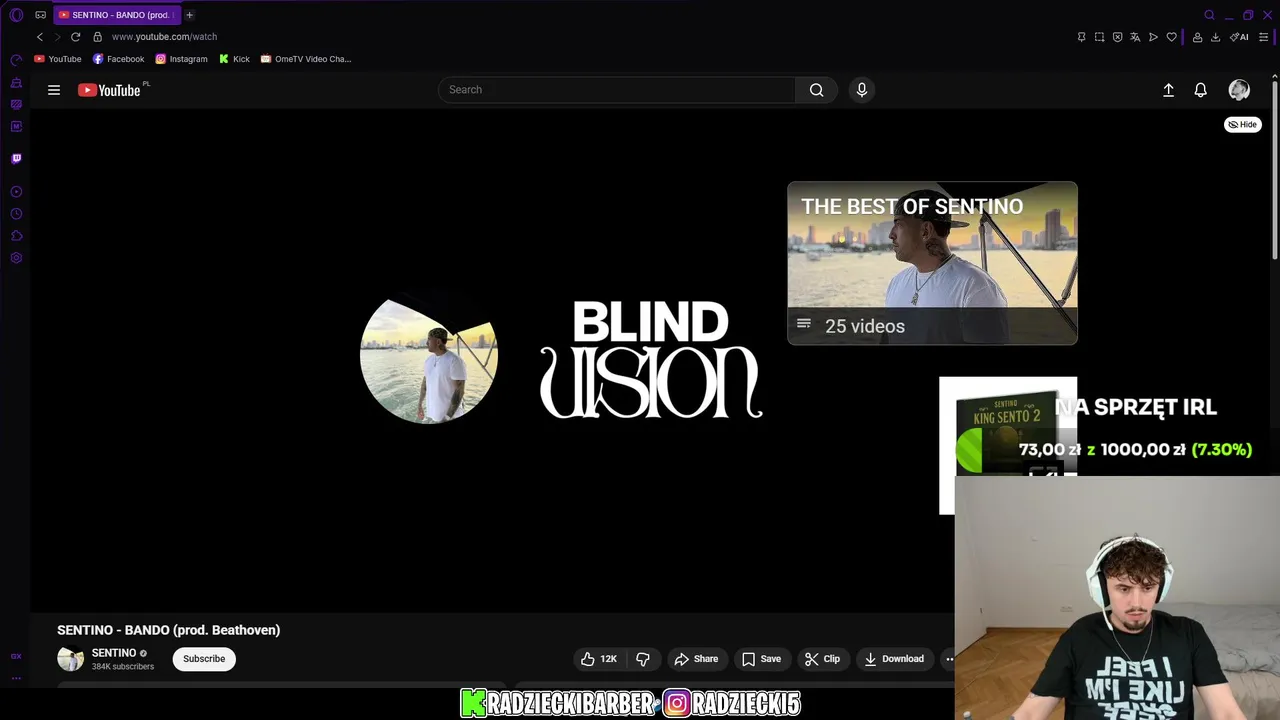Viewport: 1280px width, 720px height.
Task: Select the SENTINO - BANDO tab
Action: click(x=117, y=15)
